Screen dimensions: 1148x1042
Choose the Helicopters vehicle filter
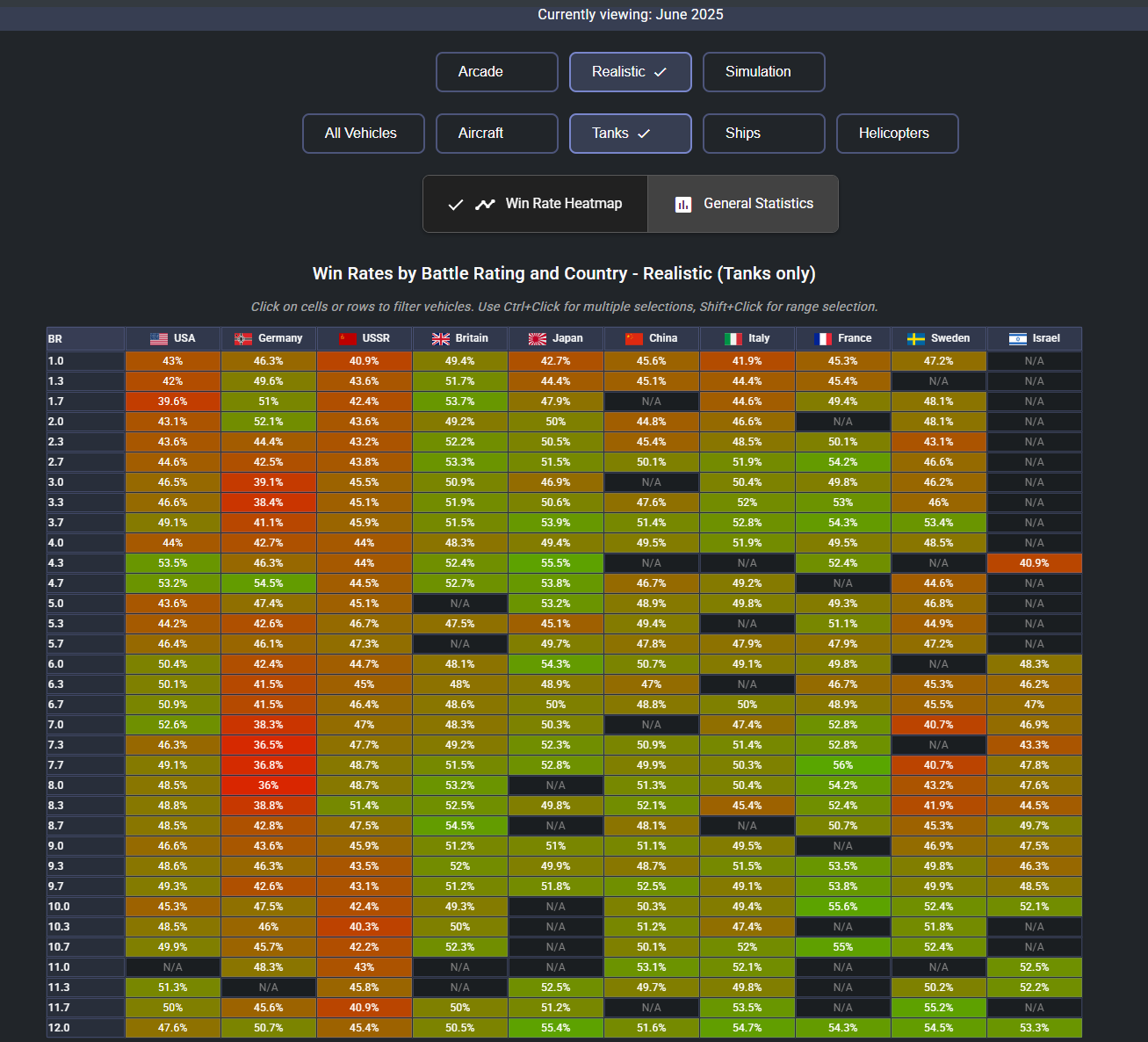pos(898,134)
